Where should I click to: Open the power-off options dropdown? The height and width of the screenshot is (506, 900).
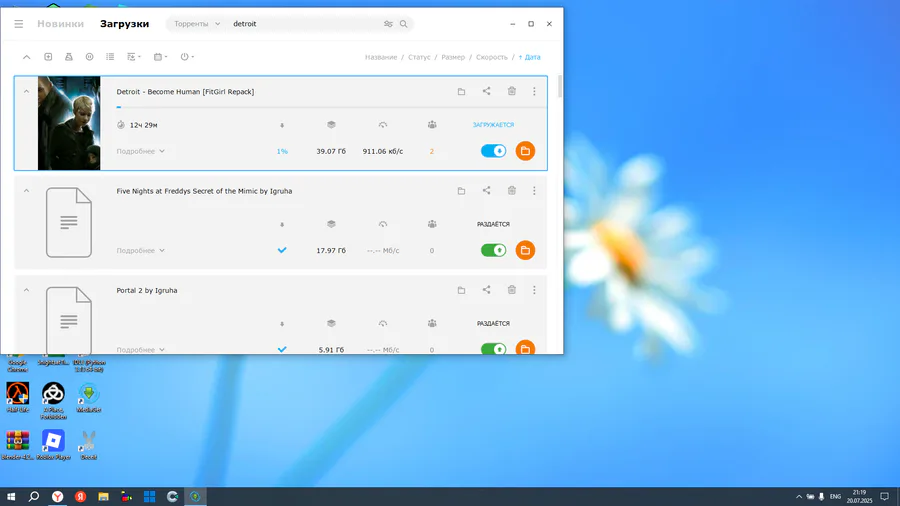[x=187, y=57]
